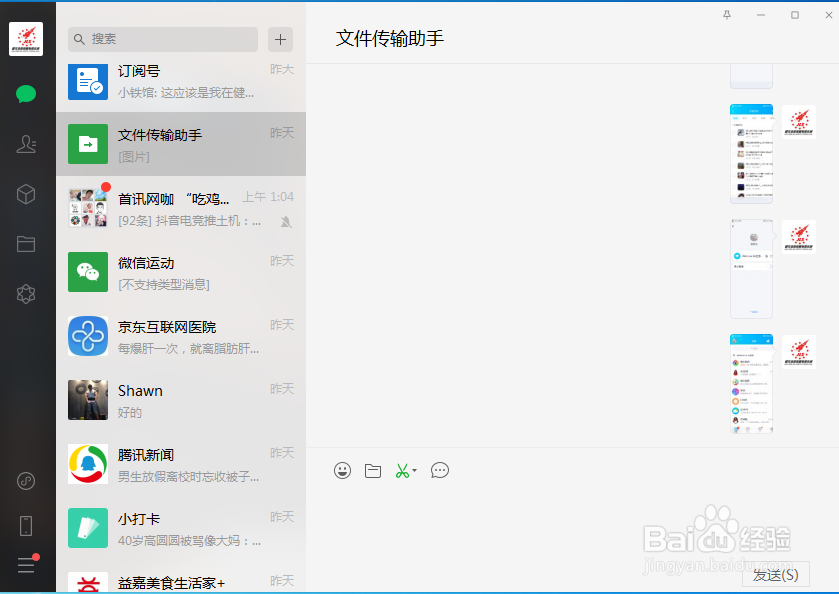Open Favorites via the folder sidebar icon
This screenshot has height=594, width=839.
pos(25,244)
